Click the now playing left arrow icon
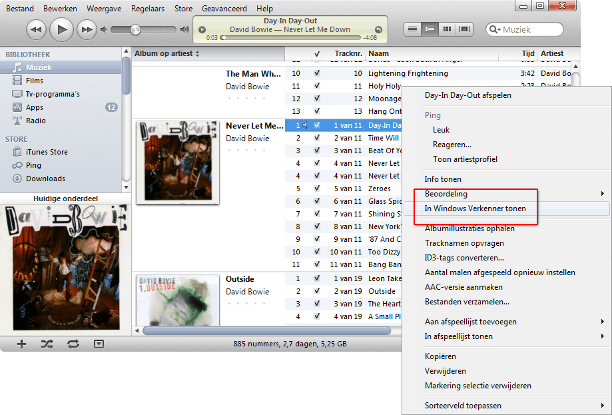This screenshot has width=612, height=415. click(x=202, y=29)
